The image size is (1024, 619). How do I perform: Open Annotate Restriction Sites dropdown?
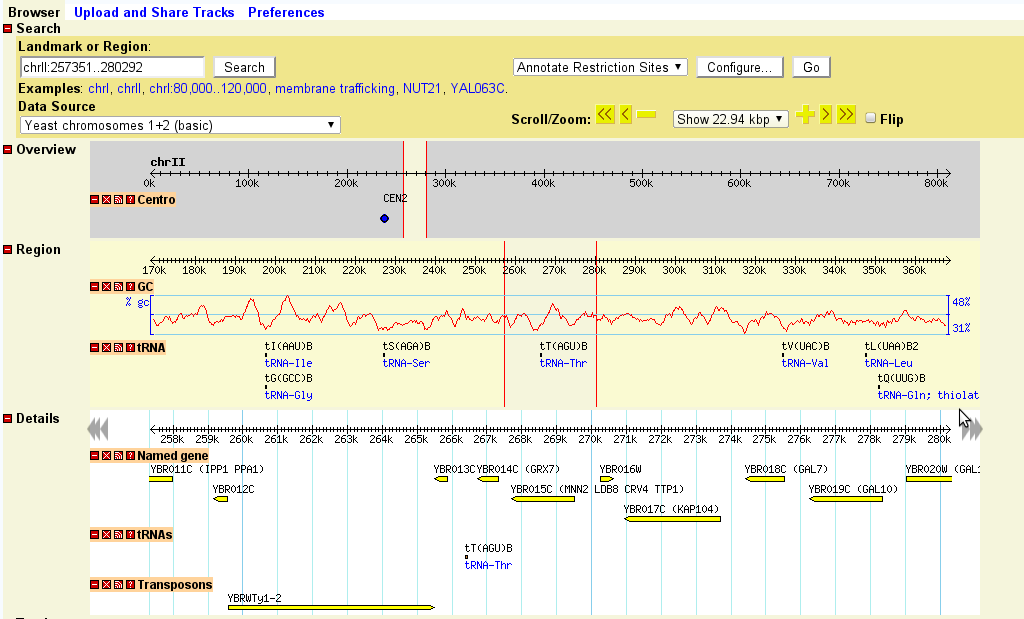click(x=600, y=67)
